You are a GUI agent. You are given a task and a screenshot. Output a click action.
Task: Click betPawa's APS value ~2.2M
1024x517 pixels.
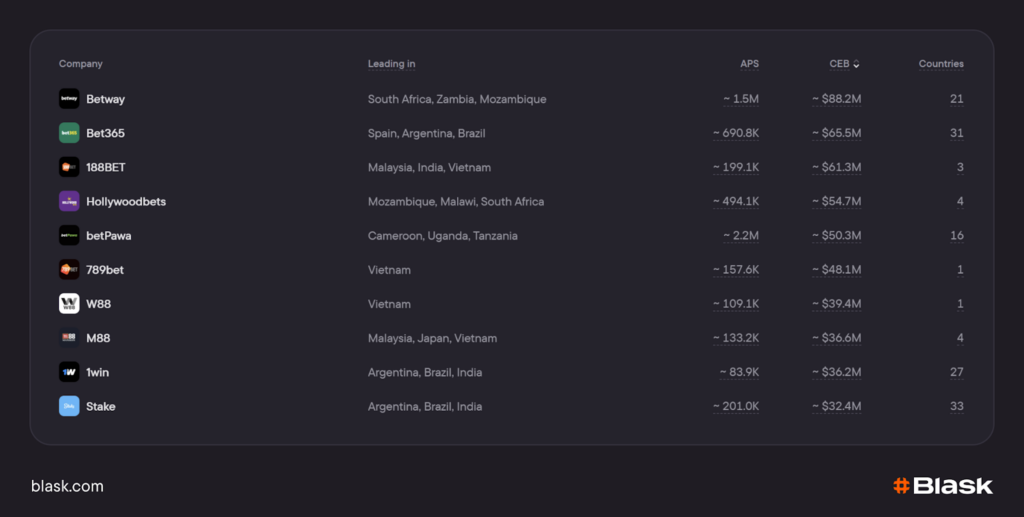click(741, 236)
